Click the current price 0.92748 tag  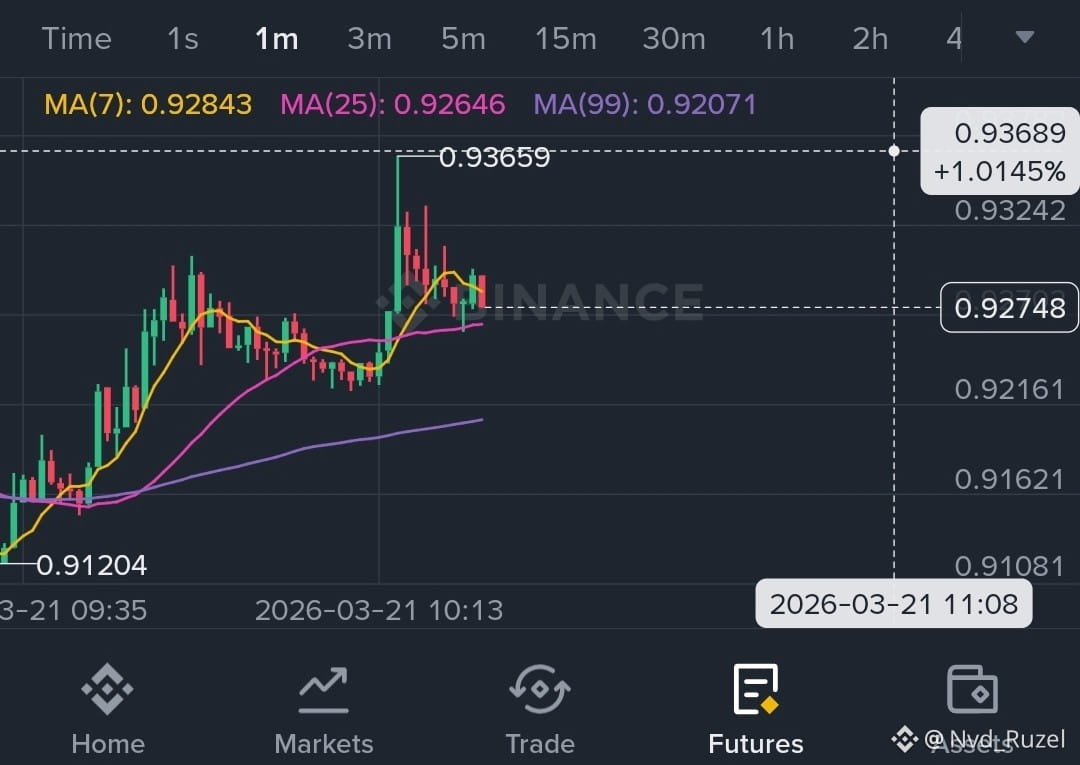pos(1009,307)
